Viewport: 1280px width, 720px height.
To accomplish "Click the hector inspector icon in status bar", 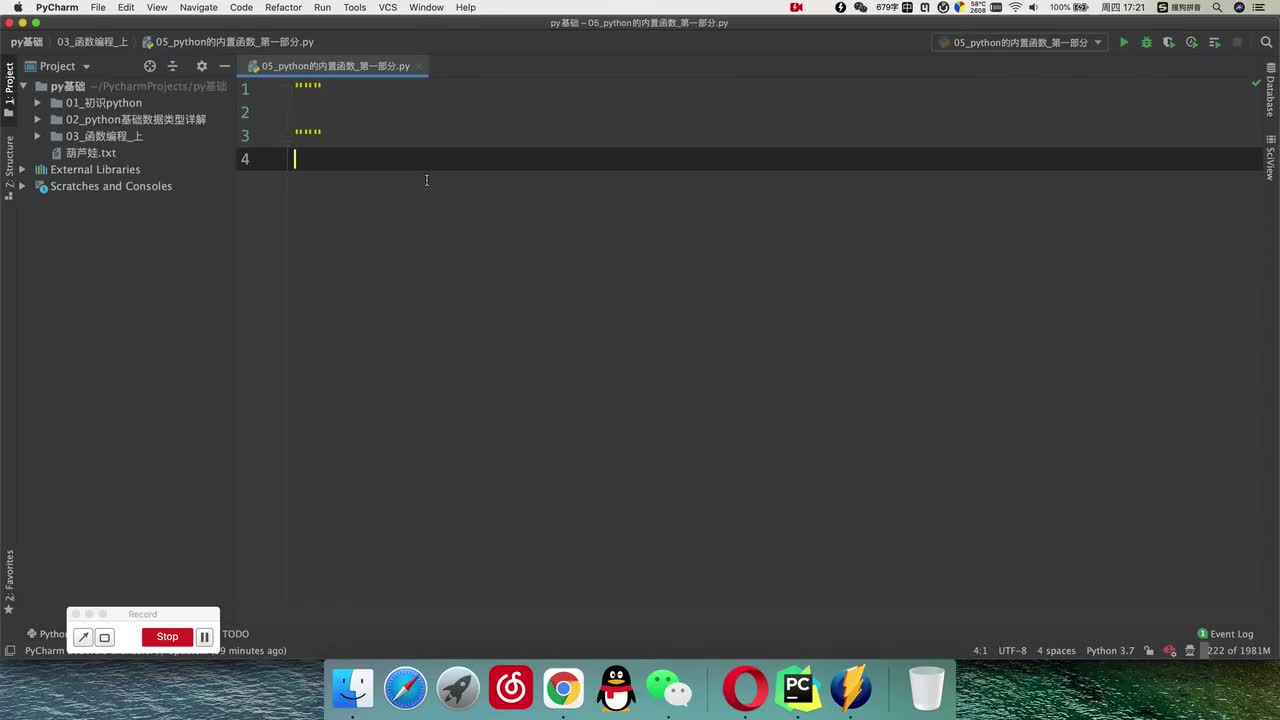I will [1190, 651].
